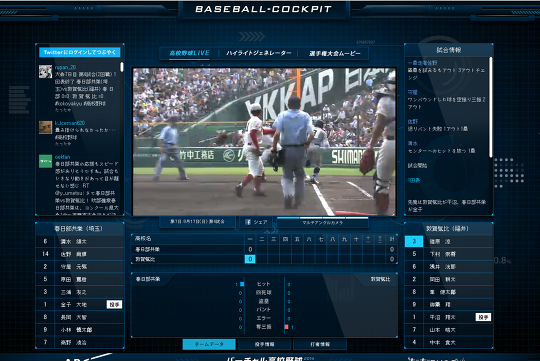Click the live baseball video player
The height and width of the screenshot is (361, 540).
[264, 142]
